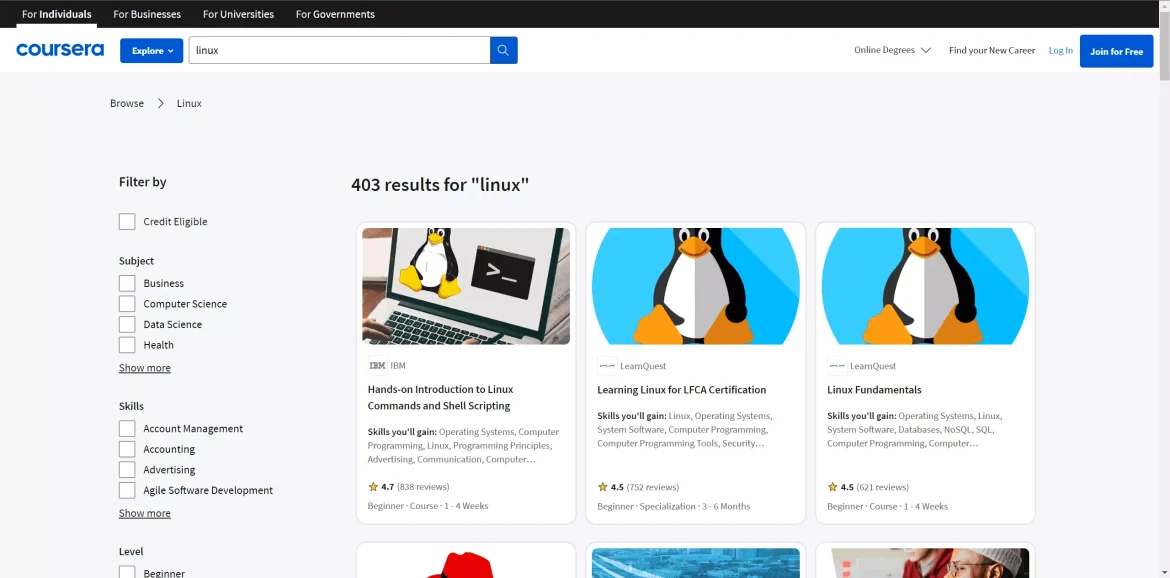Screen dimensions: 1170x578
Task: Expand Show more under Skills
Action: 145,513
